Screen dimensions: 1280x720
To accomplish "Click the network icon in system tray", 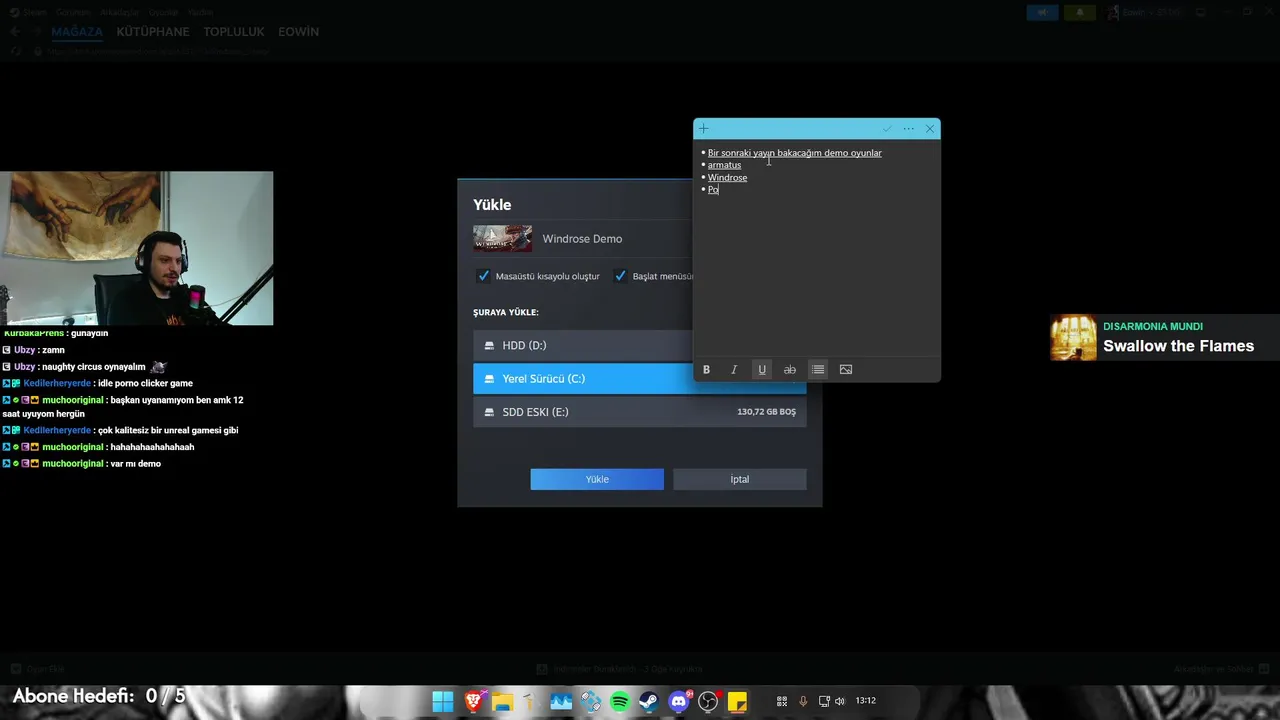I will pos(824,701).
